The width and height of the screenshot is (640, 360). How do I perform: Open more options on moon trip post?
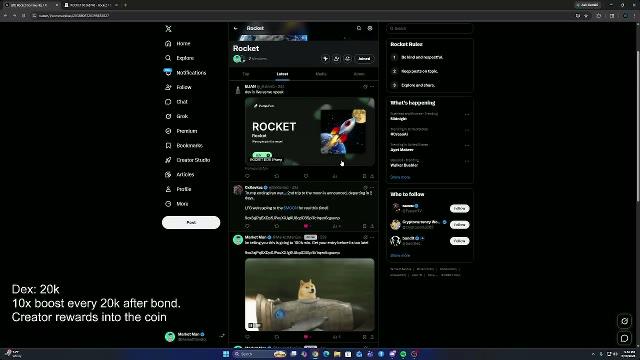point(372,188)
